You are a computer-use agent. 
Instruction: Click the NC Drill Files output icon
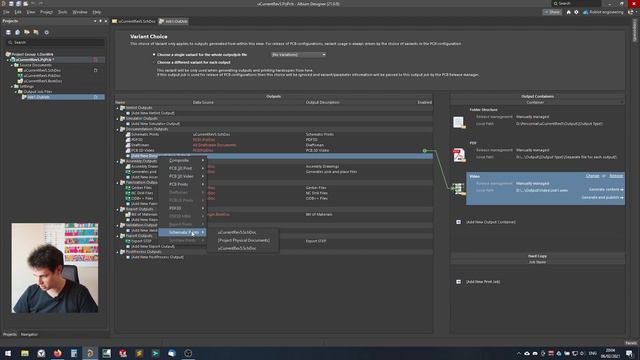tap(128, 193)
